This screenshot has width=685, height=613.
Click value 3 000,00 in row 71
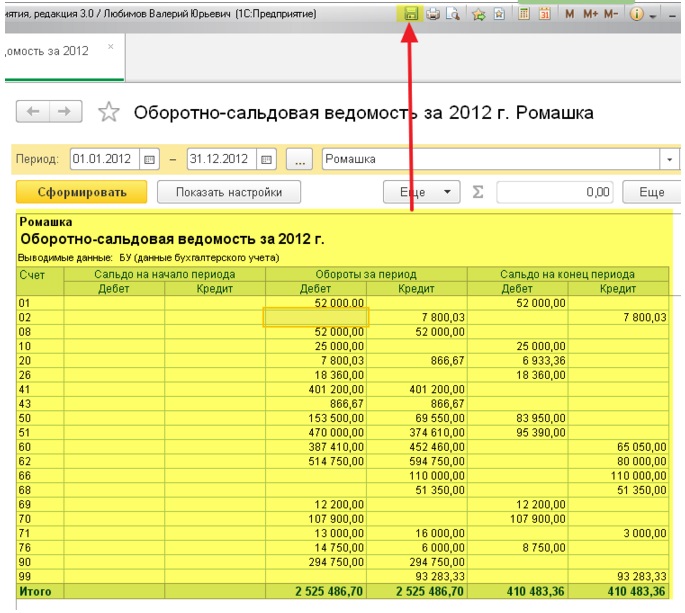coord(644,533)
